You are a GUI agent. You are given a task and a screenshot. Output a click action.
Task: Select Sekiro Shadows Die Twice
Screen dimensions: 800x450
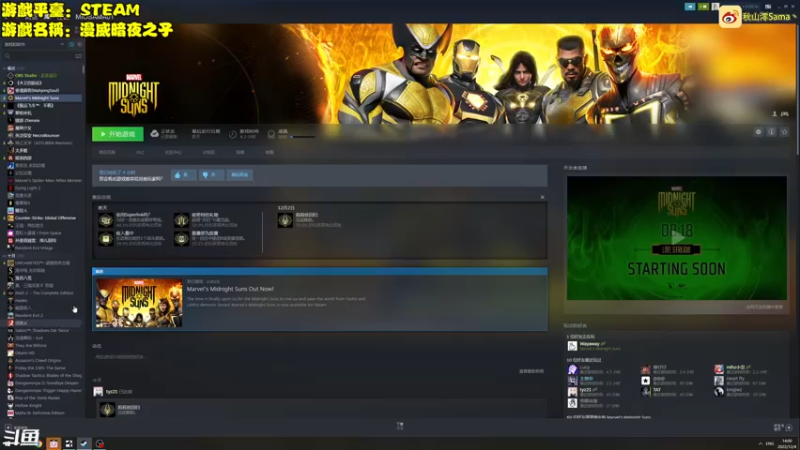[x=42, y=331]
